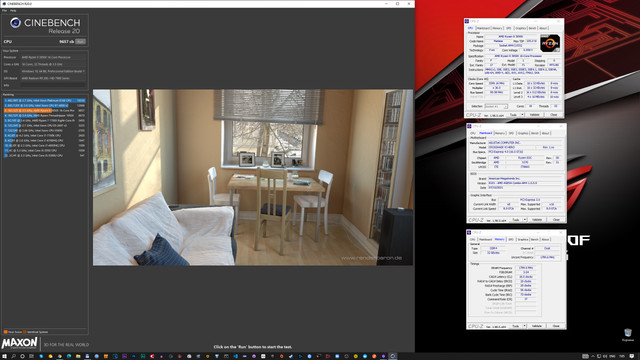
Task: Click Tools button in top CPU-Z window
Action: (513, 115)
